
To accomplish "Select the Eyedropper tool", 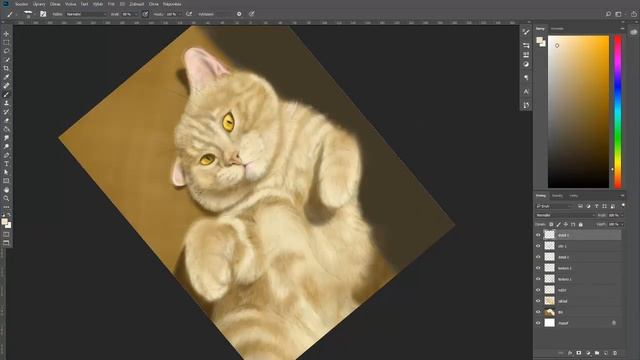I will [x=6, y=77].
